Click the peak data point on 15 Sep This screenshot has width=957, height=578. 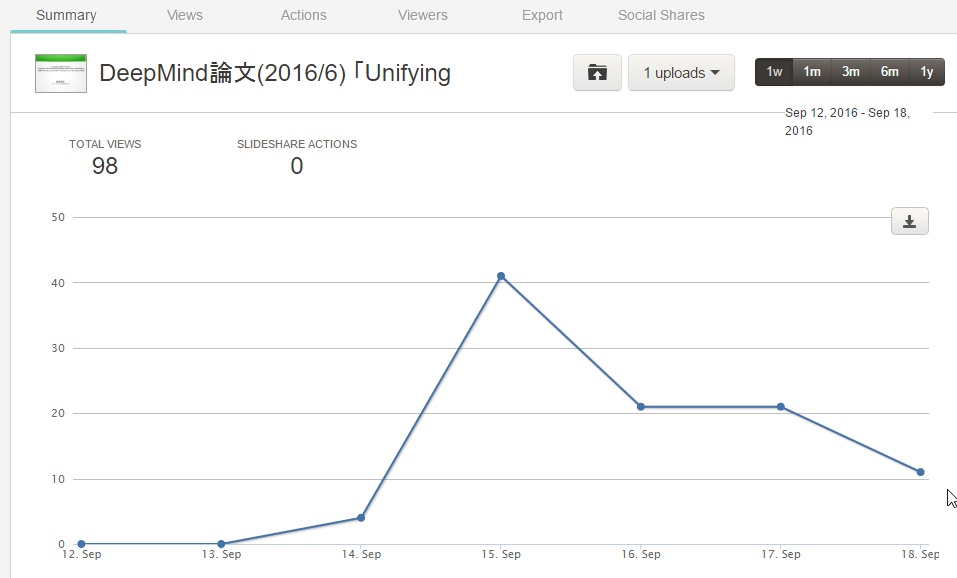pyautogui.click(x=500, y=277)
